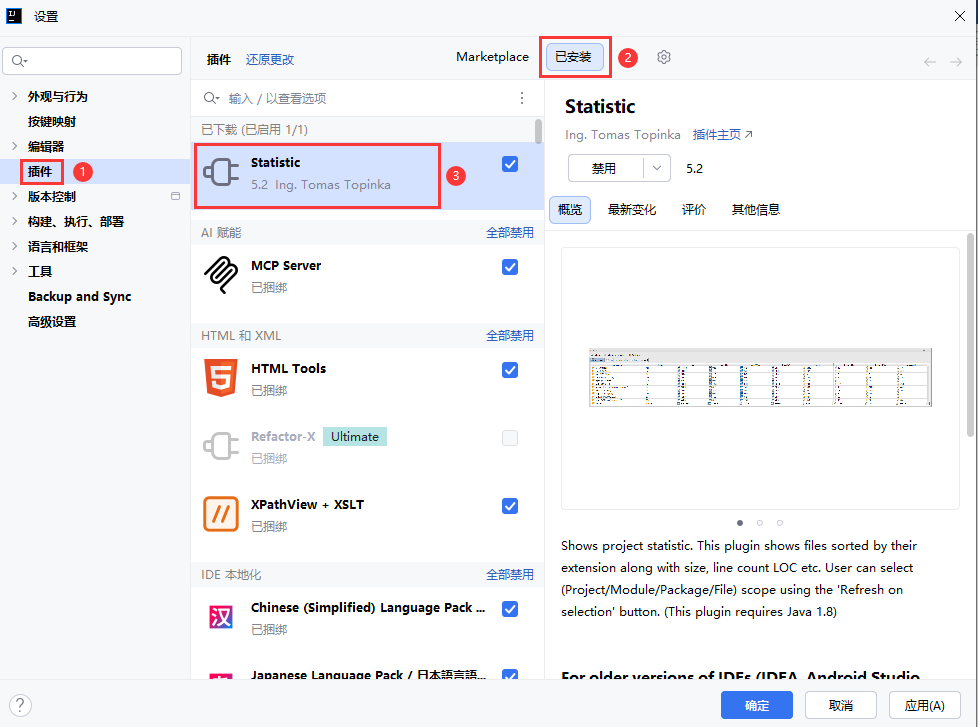Click the HTML Tools plugin icon
The width and height of the screenshot is (978, 727).
pos(221,378)
